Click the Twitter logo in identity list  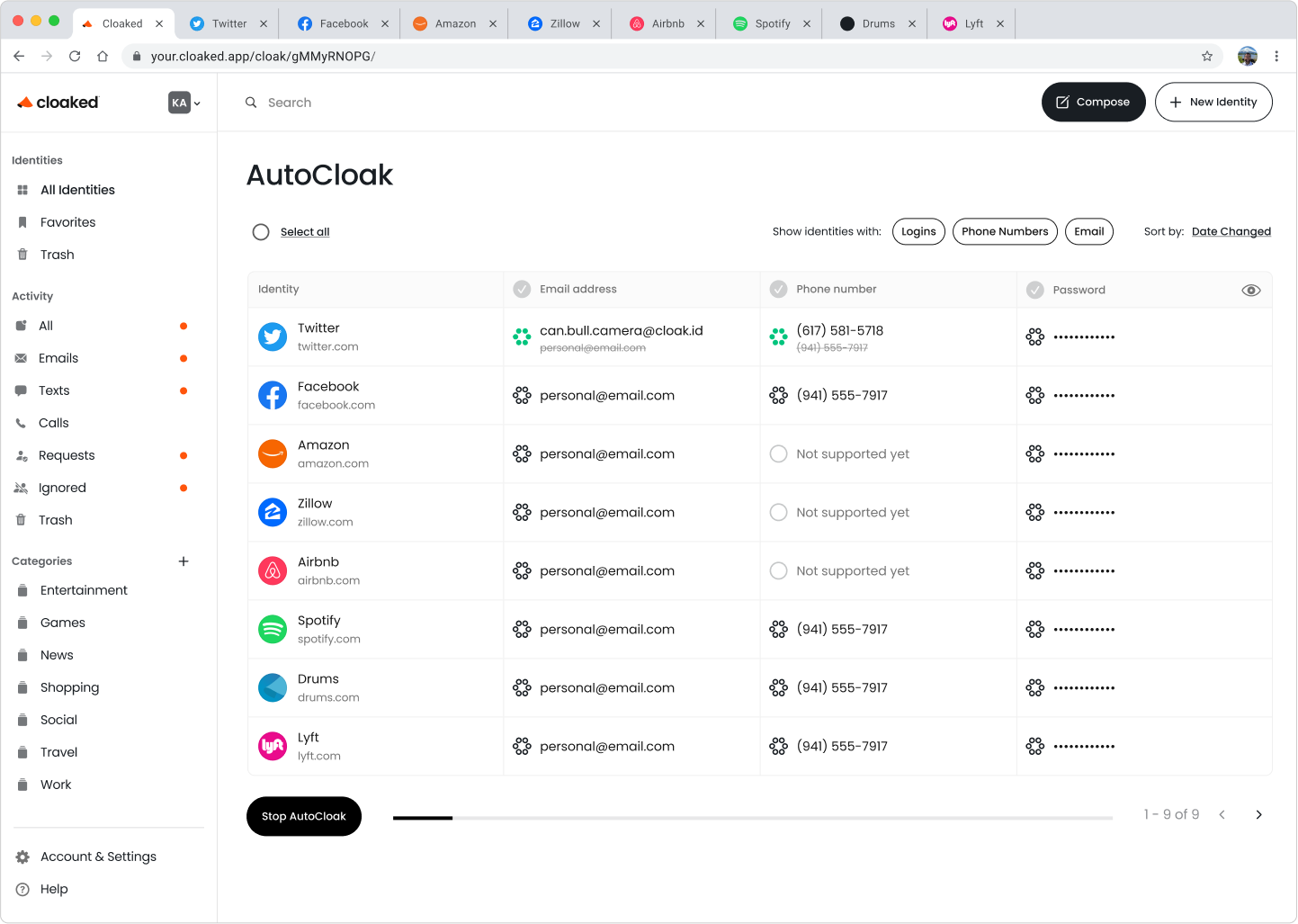(273, 336)
